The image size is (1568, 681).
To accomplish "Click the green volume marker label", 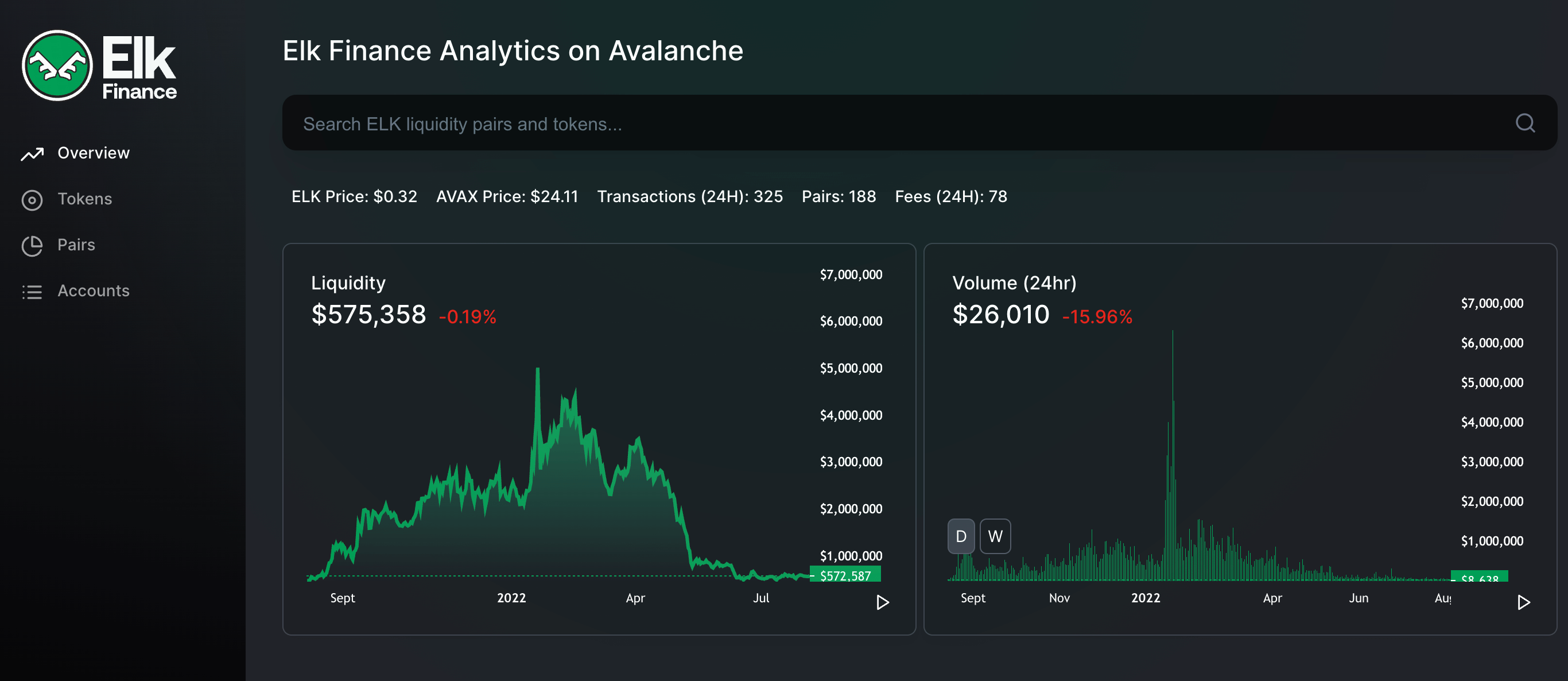I will [x=1479, y=576].
